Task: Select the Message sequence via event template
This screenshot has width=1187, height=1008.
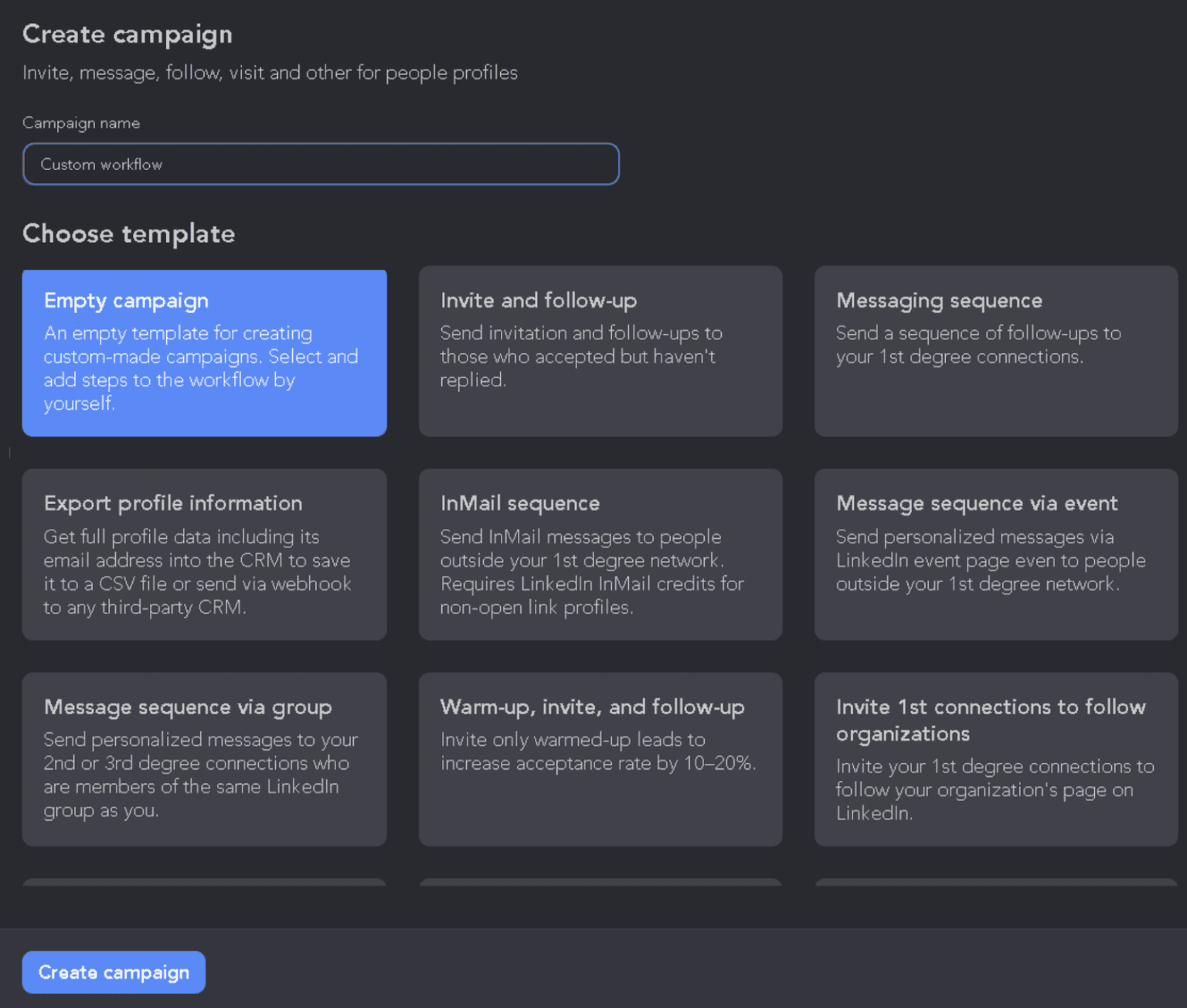Action: point(995,554)
